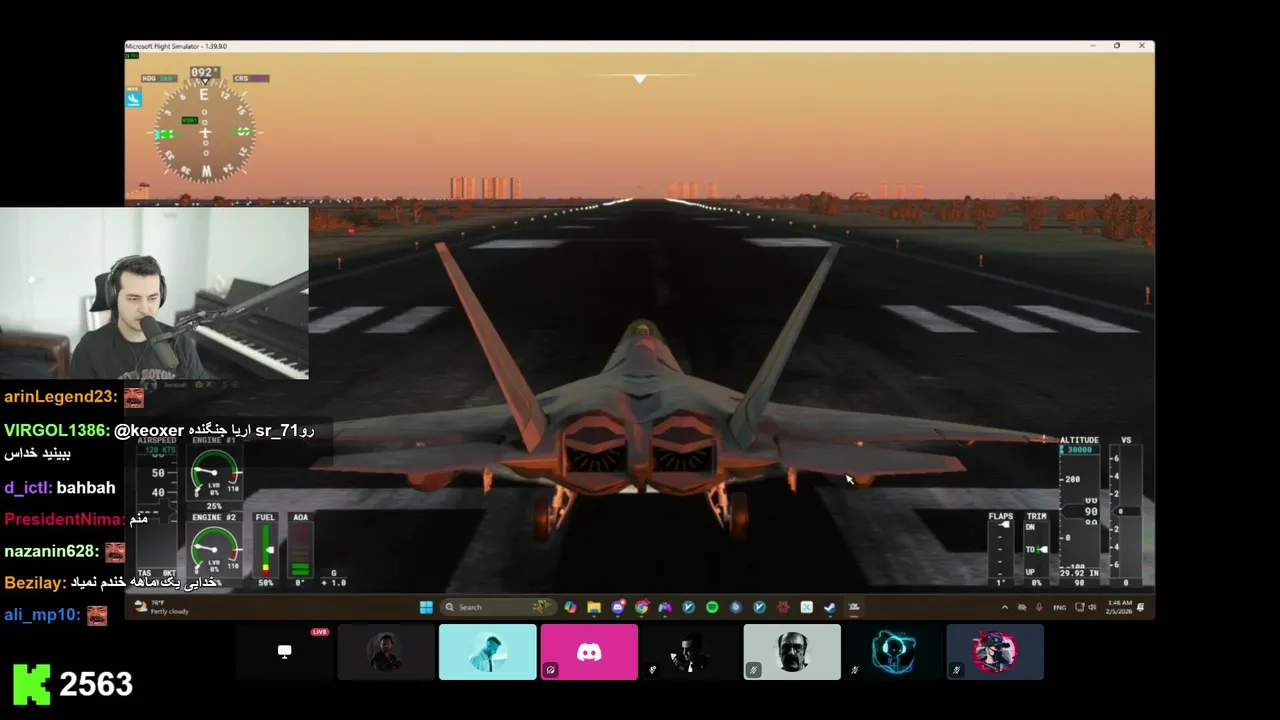1280x720 pixels.
Task: Click the taskbar Search box
Action: pos(499,607)
